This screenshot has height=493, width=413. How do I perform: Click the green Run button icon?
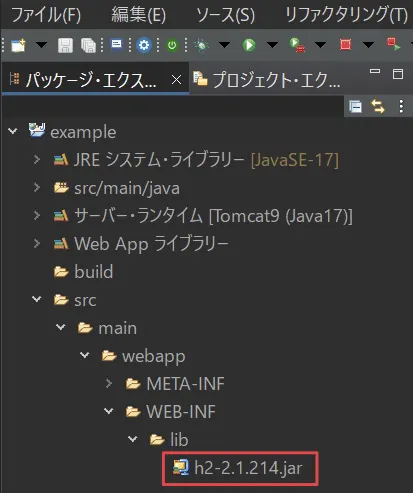249,45
